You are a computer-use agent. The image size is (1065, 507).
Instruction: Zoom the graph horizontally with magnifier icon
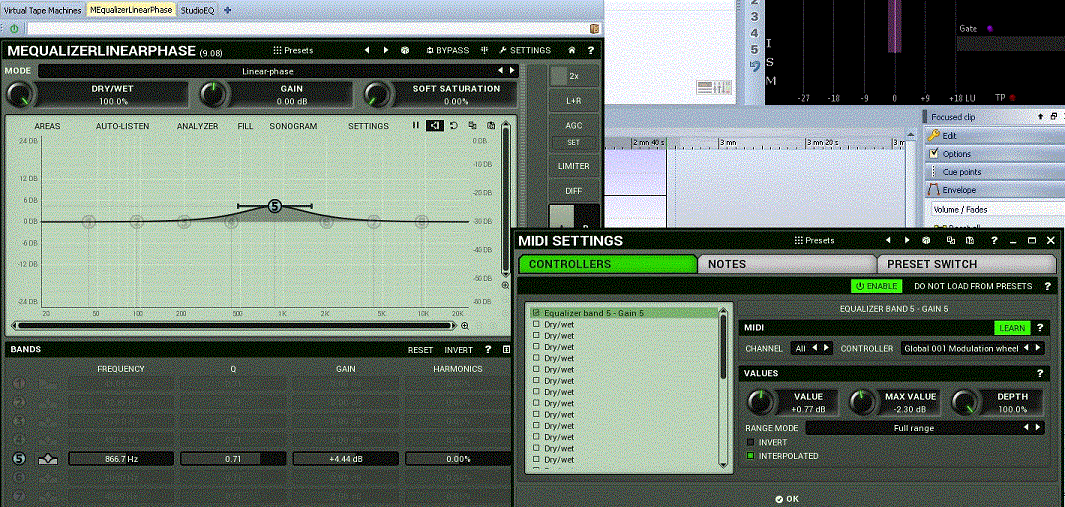click(x=465, y=326)
